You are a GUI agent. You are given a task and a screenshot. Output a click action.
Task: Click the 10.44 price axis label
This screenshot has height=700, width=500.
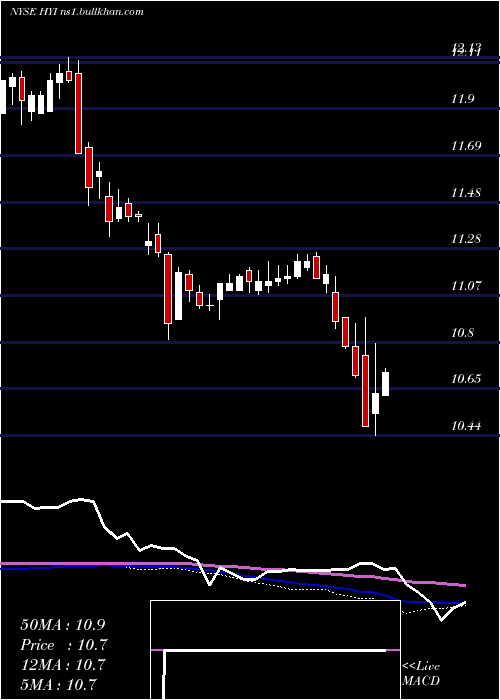coord(466,426)
